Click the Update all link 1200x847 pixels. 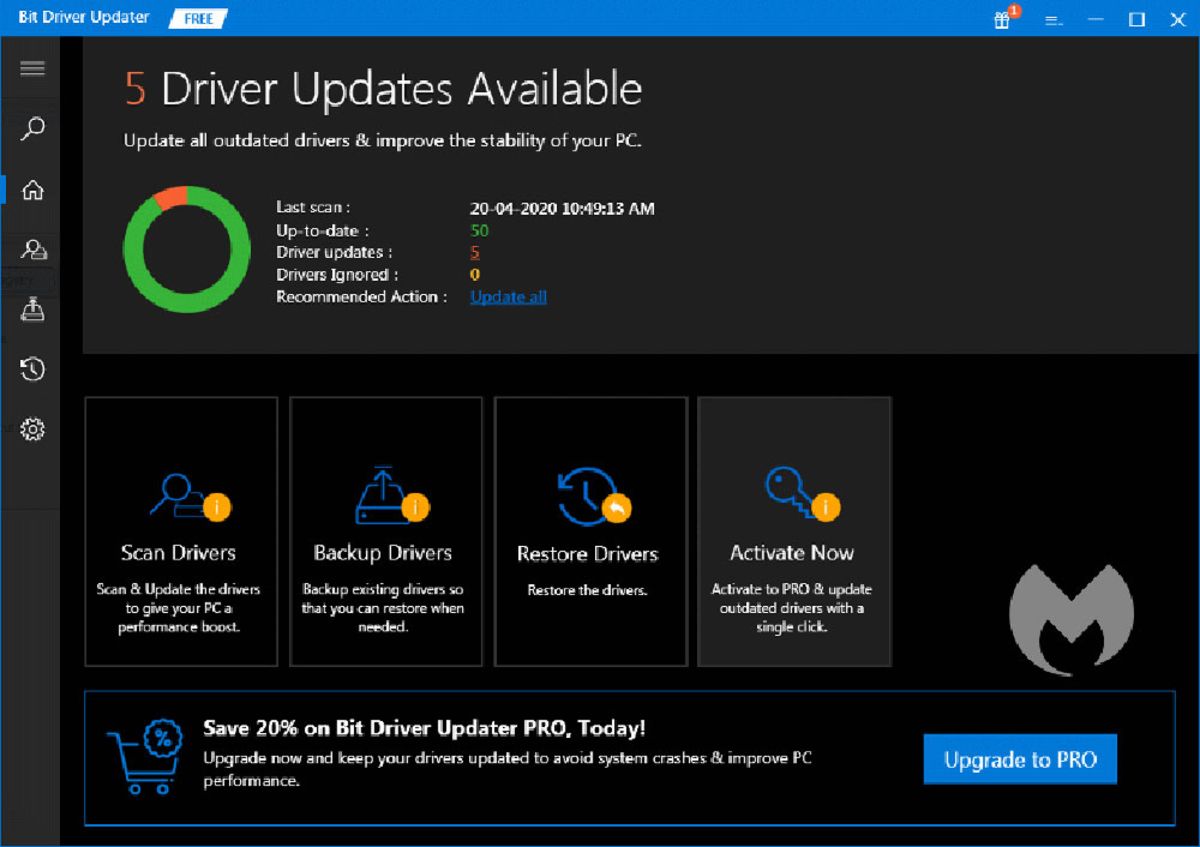(x=508, y=297)
